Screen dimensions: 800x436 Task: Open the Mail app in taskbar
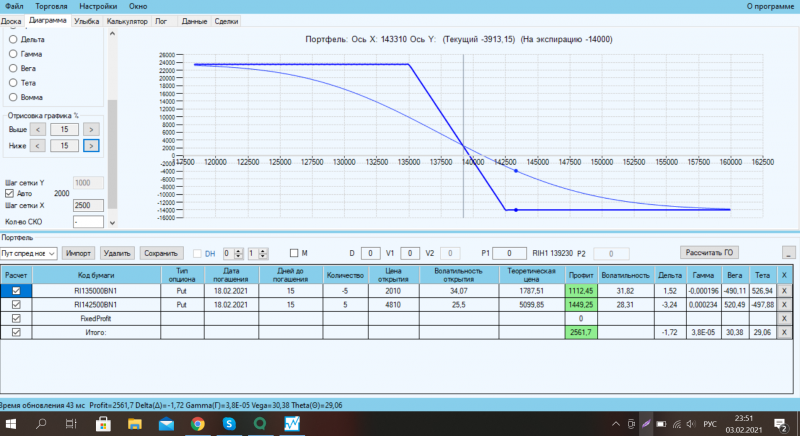pos(166,424)
